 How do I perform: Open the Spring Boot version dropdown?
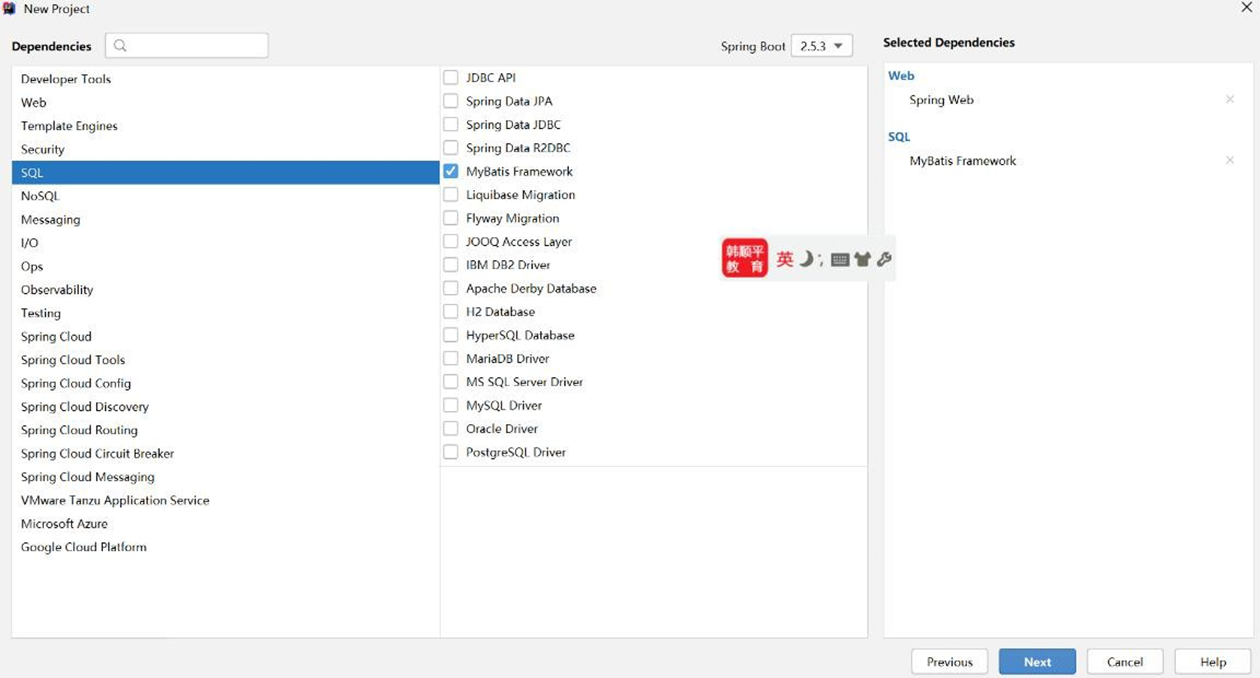[821, 46]
